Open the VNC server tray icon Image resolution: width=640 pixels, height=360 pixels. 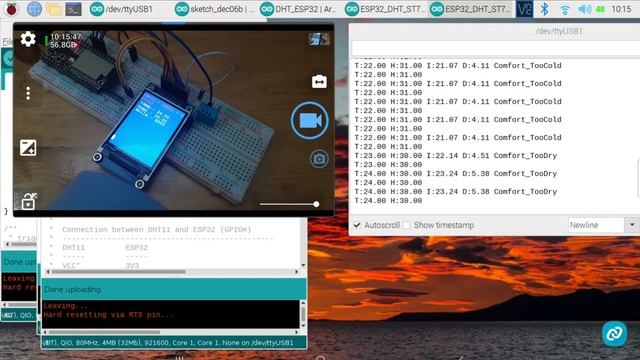point(524,9)
